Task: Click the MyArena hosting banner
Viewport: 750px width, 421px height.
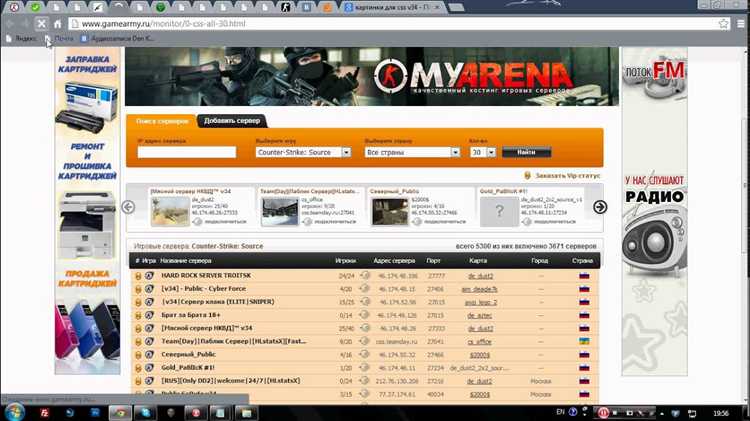Action: [x=372, y=77]
